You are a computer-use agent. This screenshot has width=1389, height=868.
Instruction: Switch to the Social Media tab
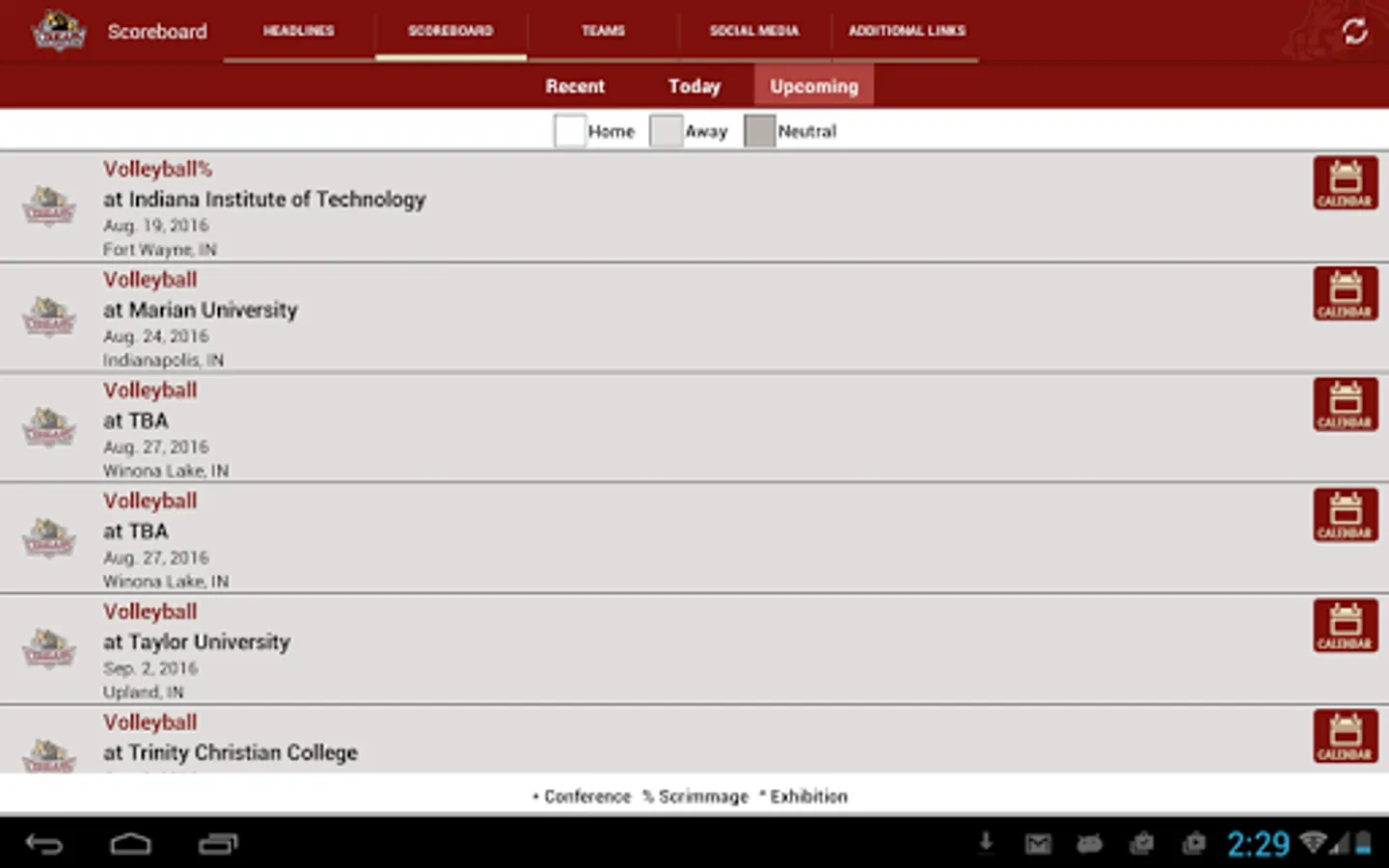[x=754, y=31]
